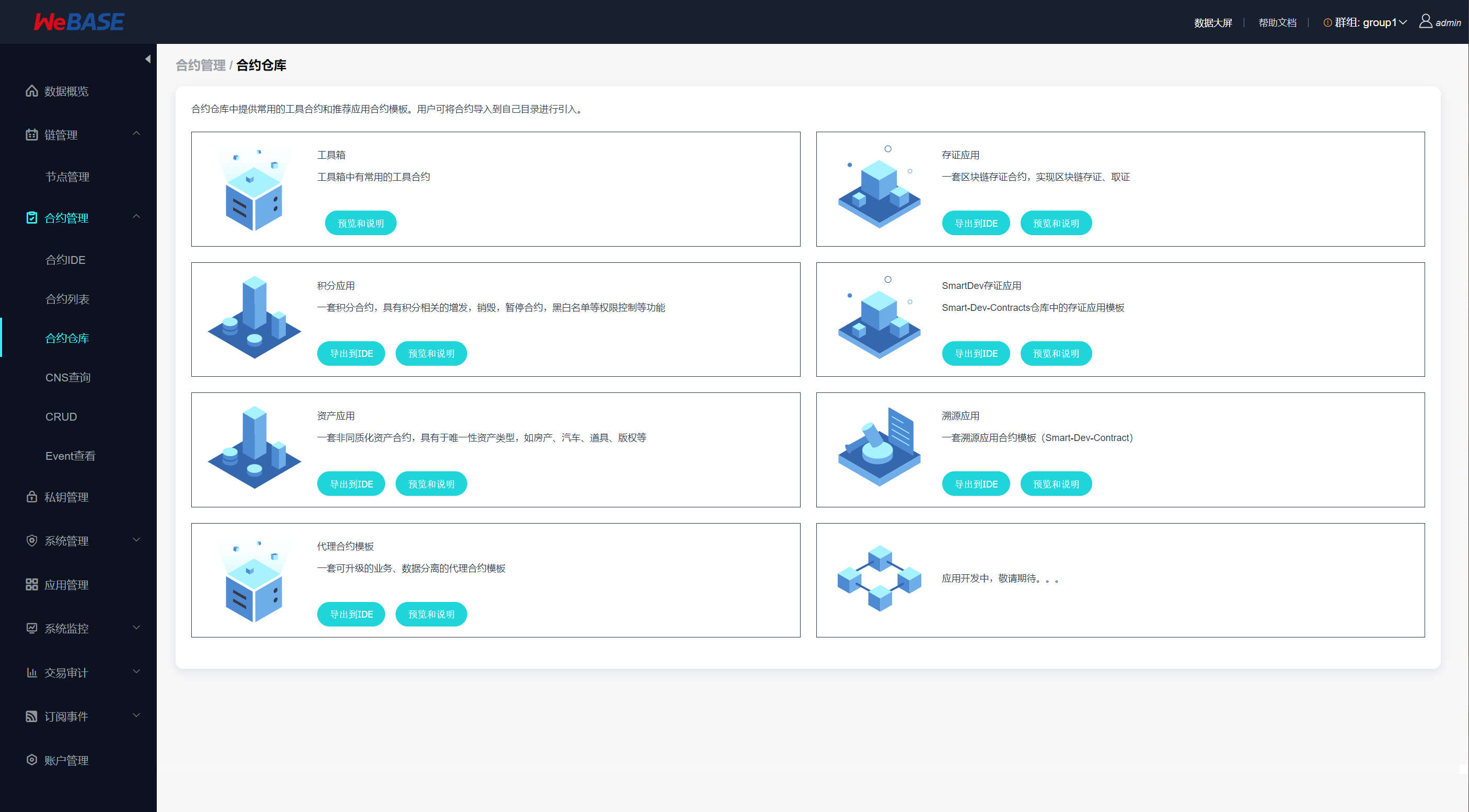The image size is (1469, 812).
Task: Open the 数据大屏 link in header
Action: click(x=1213, y=23)
